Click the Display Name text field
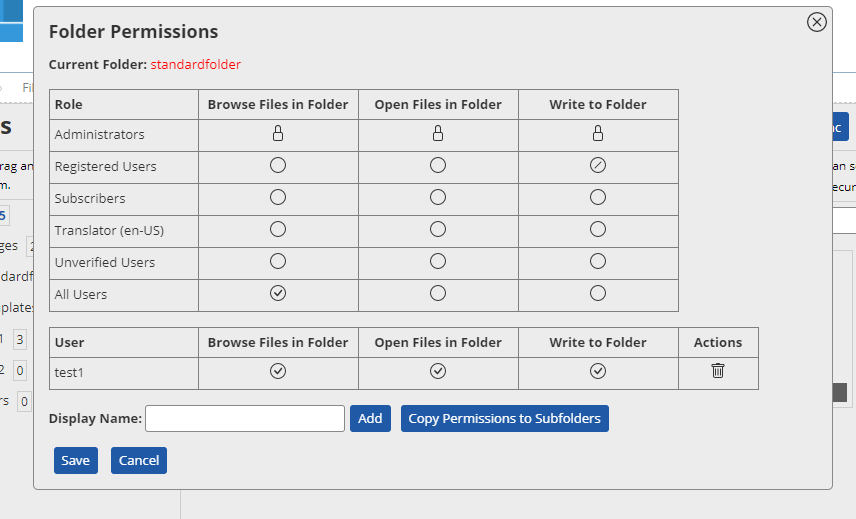Screen dimensions: 856x519 [245, 419]
